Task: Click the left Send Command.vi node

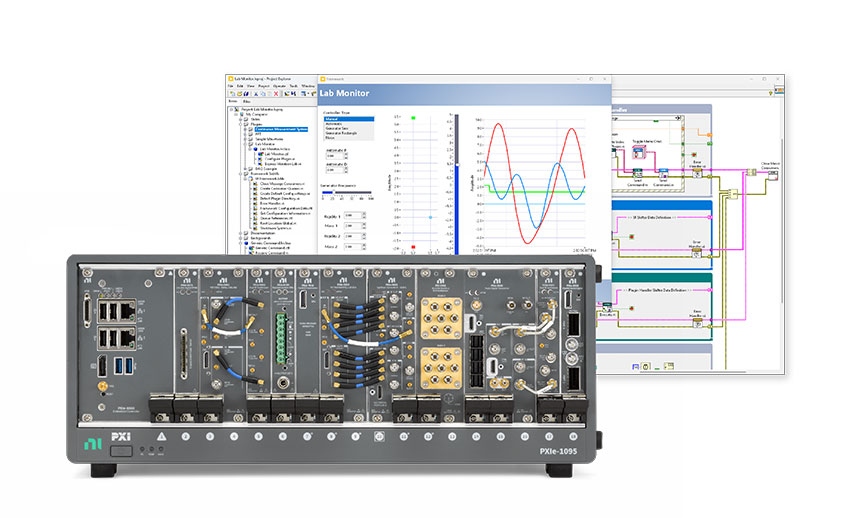Action: 637,173
